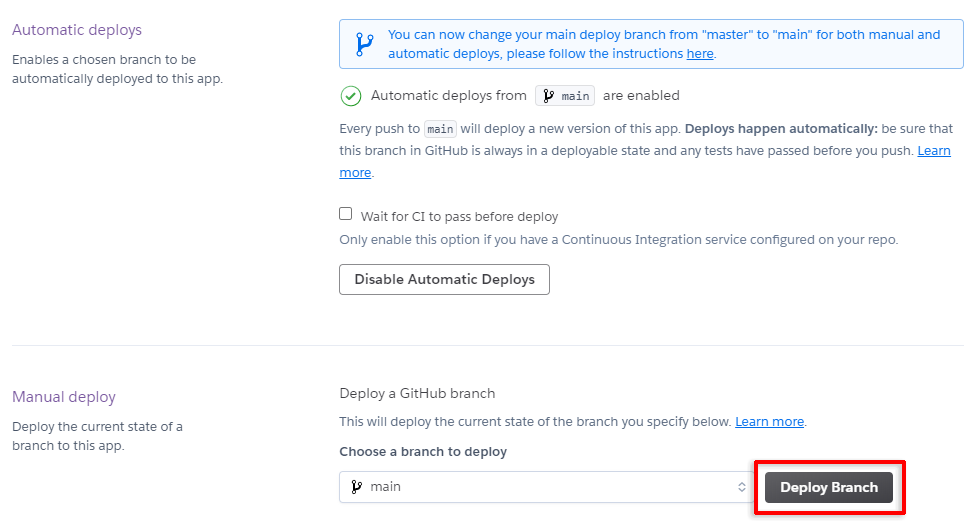The image size is (974, 523).
Task: Click the branch icon in the blue info banner
Action: pyautogui.click(x=365, y=44)
